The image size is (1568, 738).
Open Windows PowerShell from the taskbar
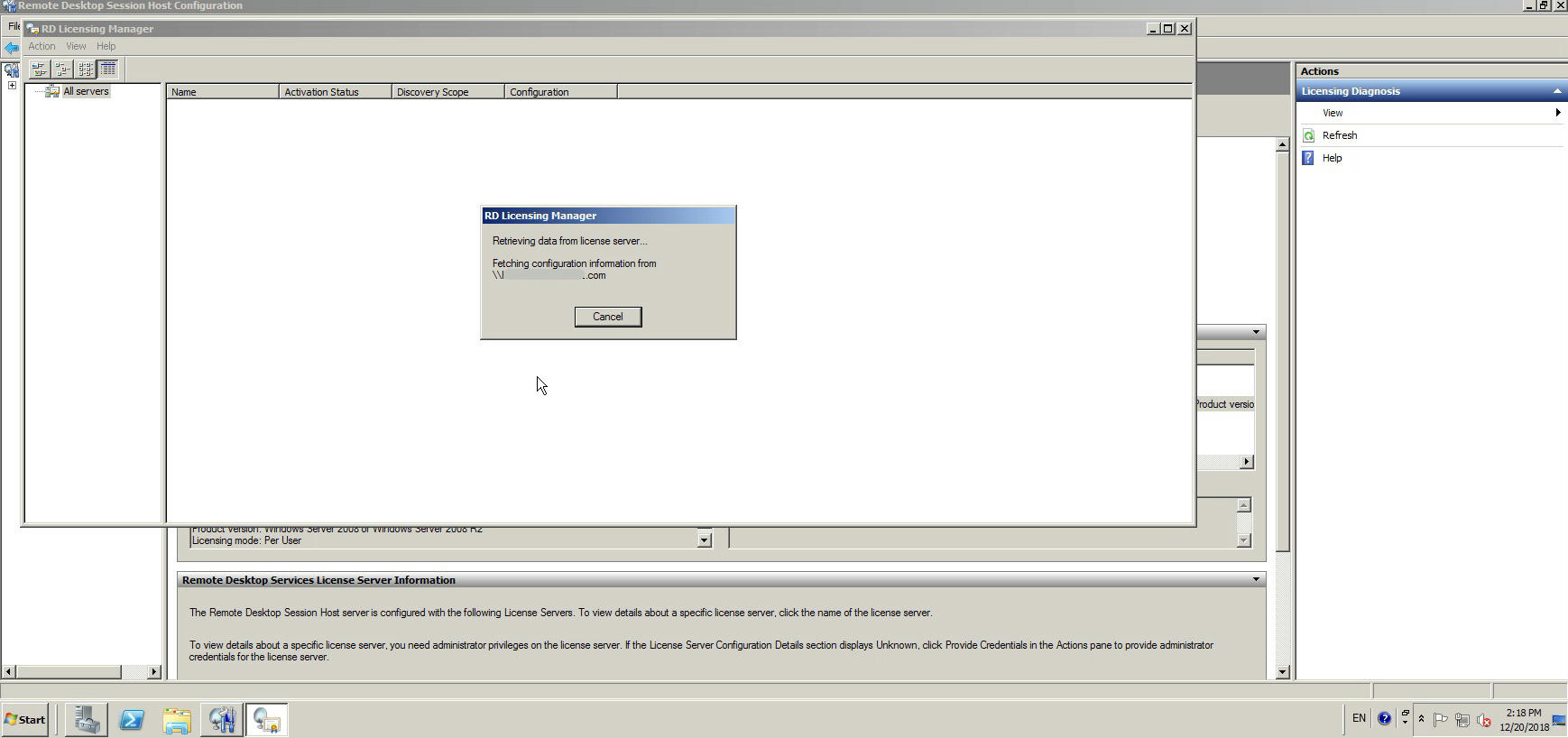(132, 720)
